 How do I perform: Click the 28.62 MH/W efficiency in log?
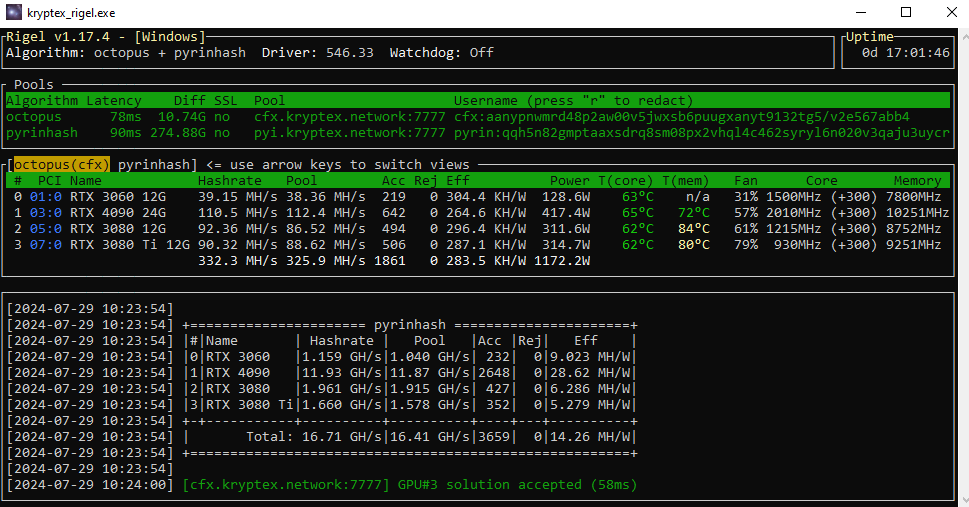tap(590, 373)
